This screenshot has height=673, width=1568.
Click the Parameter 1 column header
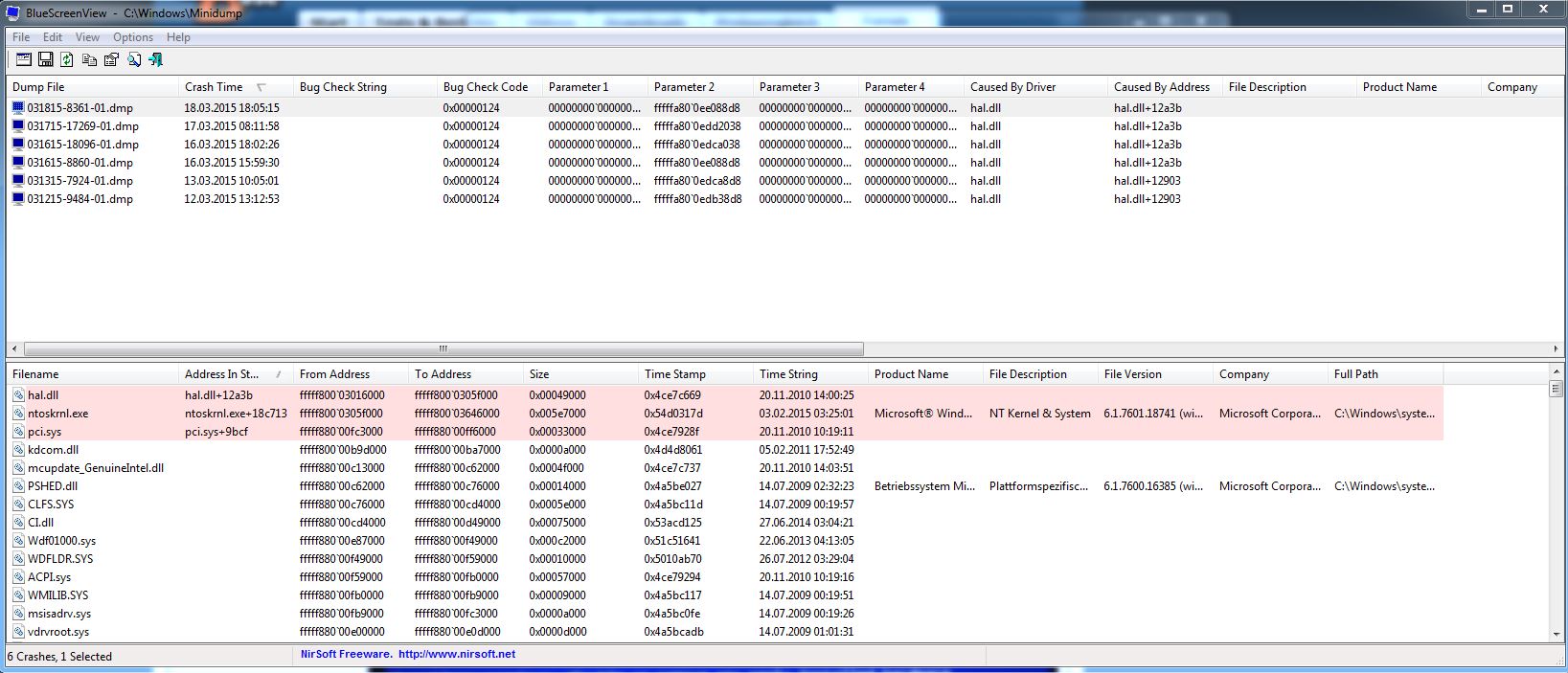click(x=595, y=87)
